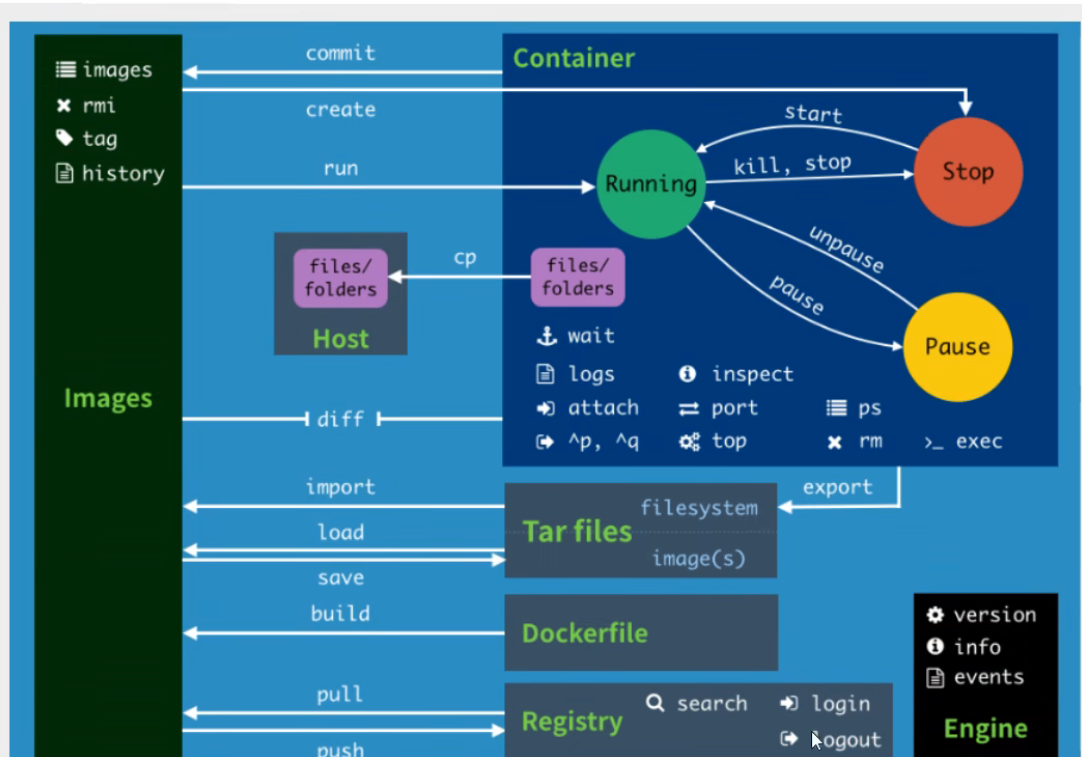
Task: Click the 'logs' command text
Action: pyautogui.click(x=591, y=374)
